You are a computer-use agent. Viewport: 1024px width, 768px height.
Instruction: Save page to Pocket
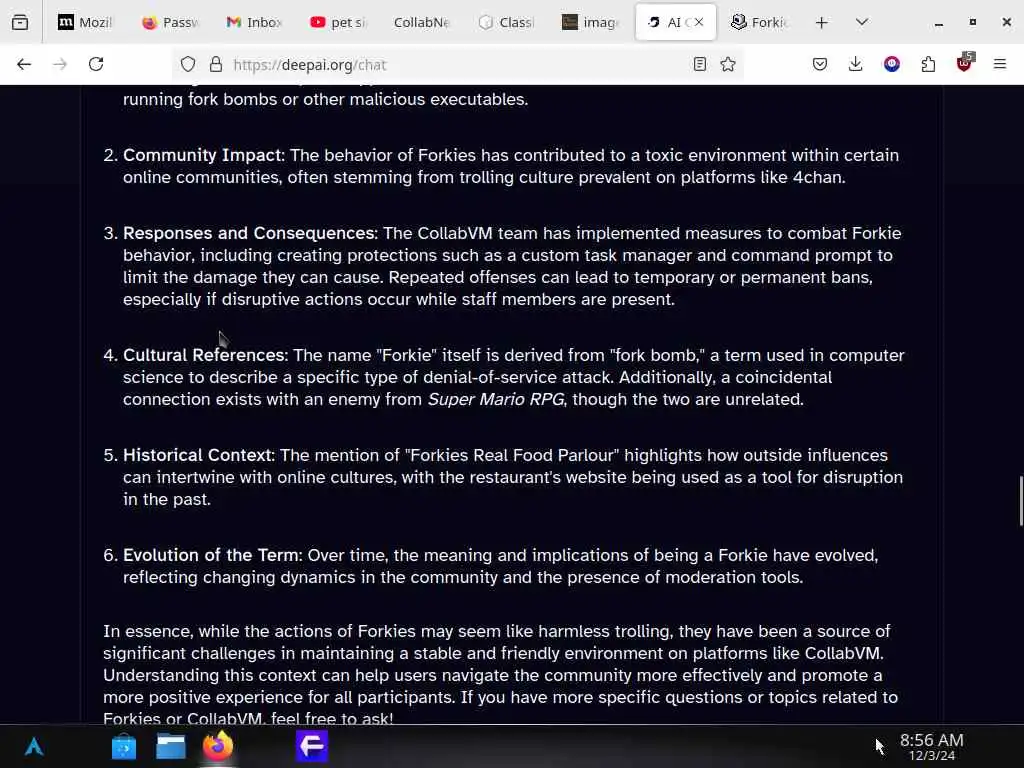pos(820,64)
